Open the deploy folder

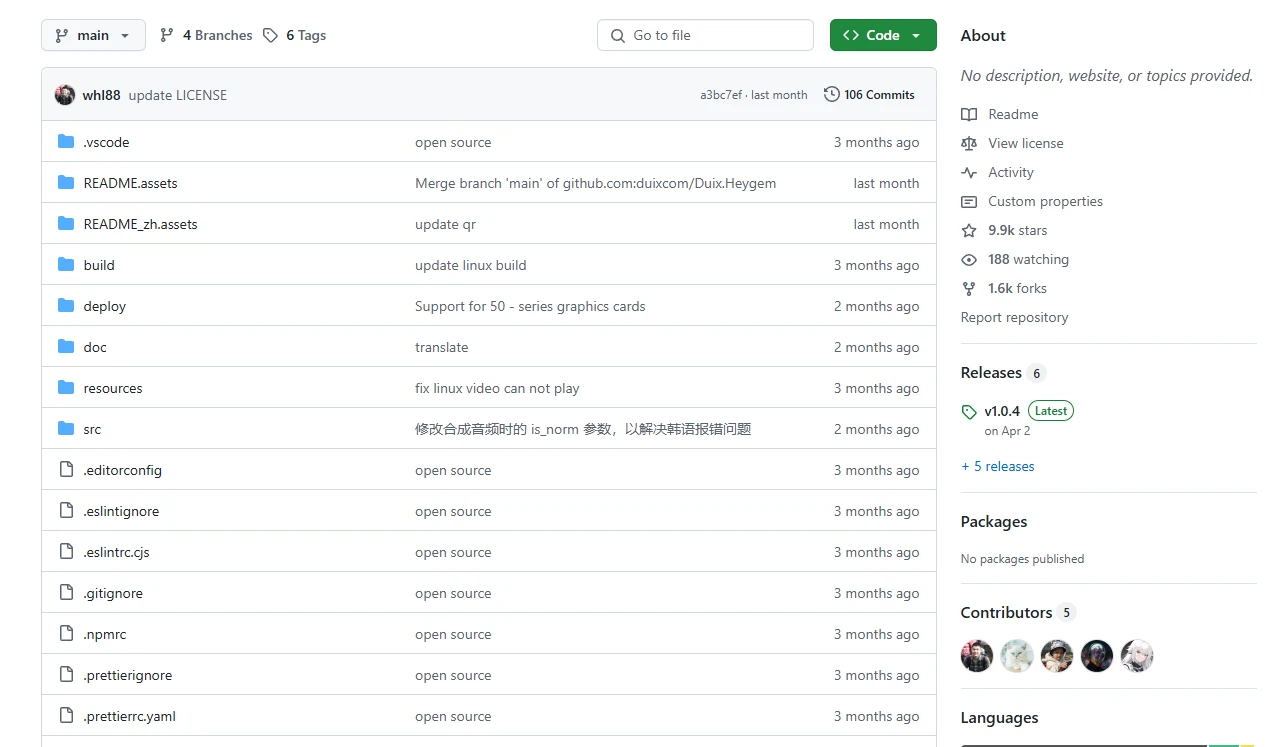(104, 306)
